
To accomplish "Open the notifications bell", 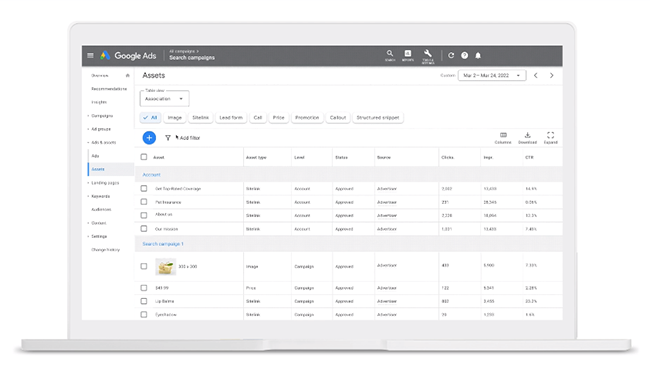I will click(478, 55).
